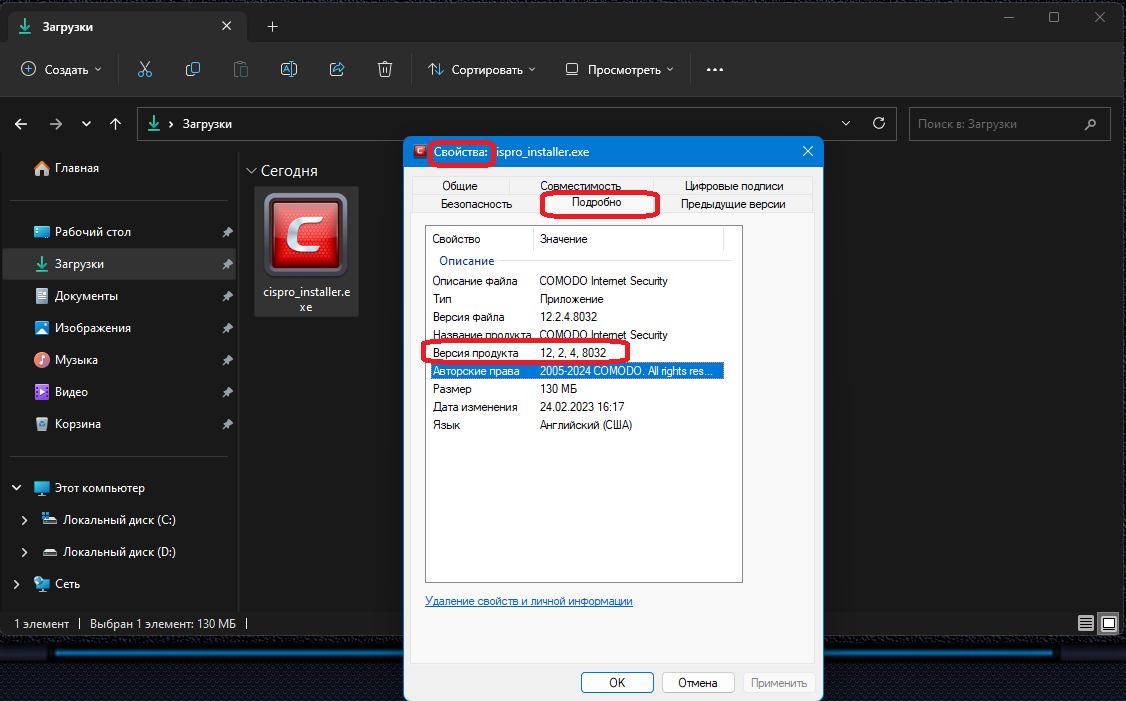This screenshot has height=701, width=1126.
Task: Open the Безопасность tab
Action: [476, 204]
